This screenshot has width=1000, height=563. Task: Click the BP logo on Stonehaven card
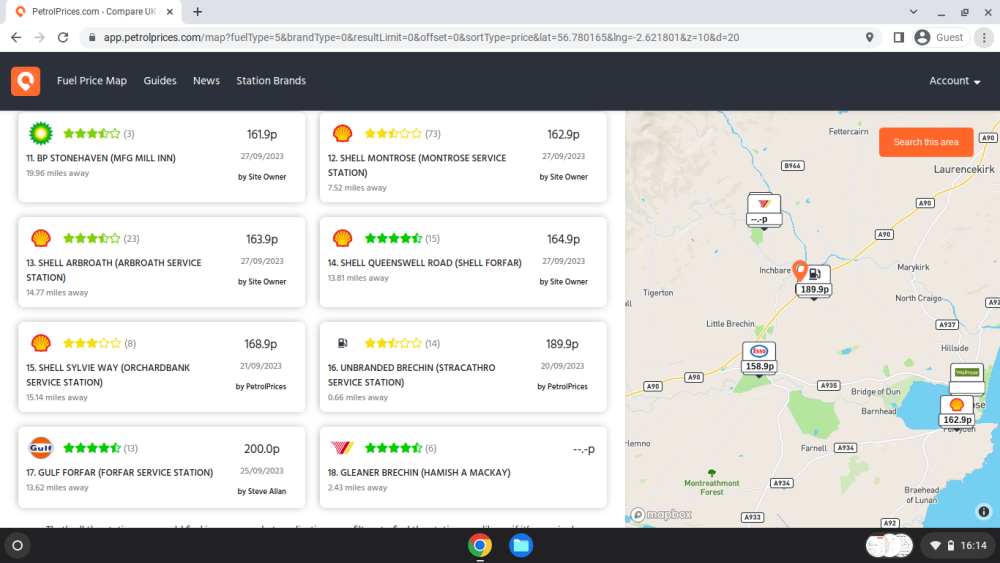click(41, 133)
